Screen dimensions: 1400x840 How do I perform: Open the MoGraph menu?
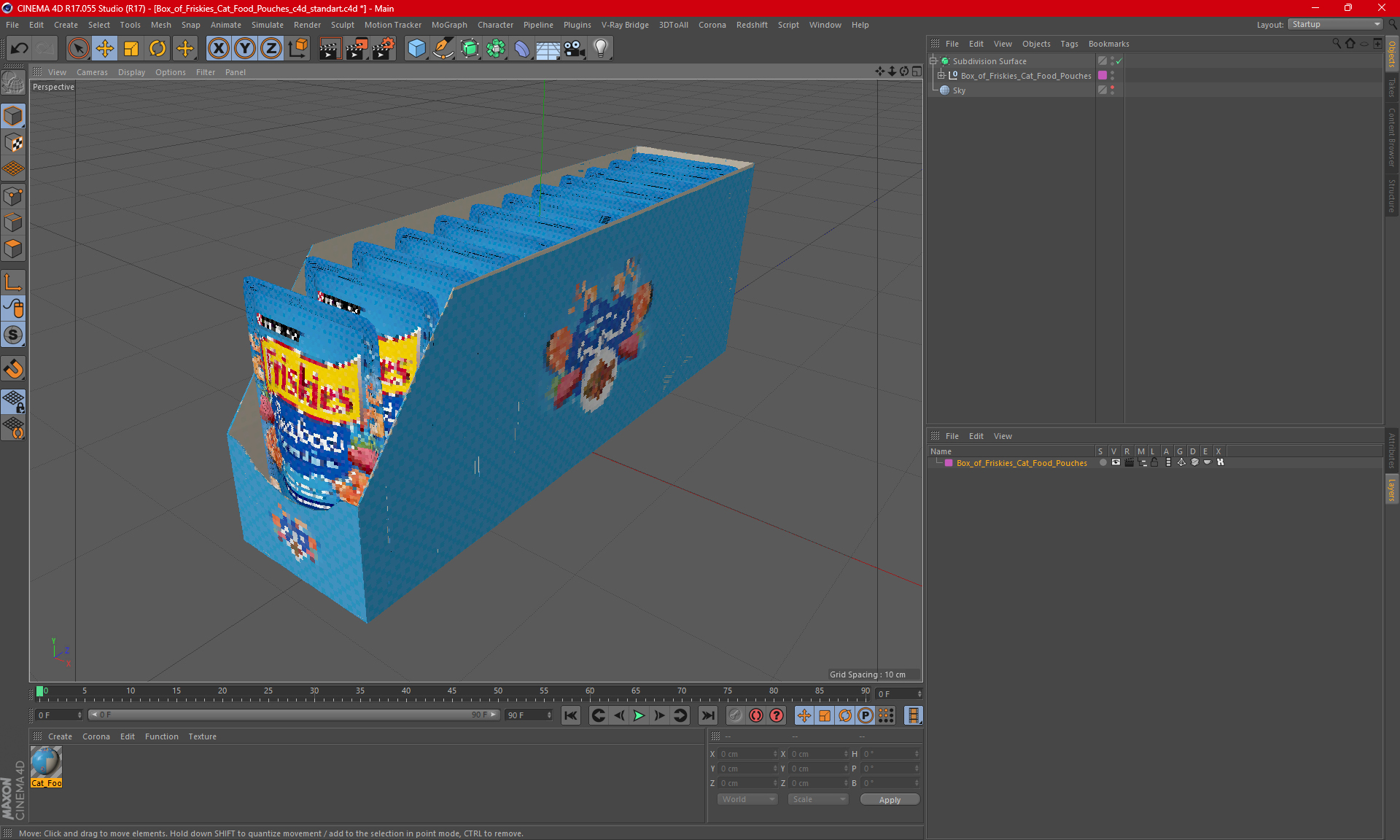[449, 25]
